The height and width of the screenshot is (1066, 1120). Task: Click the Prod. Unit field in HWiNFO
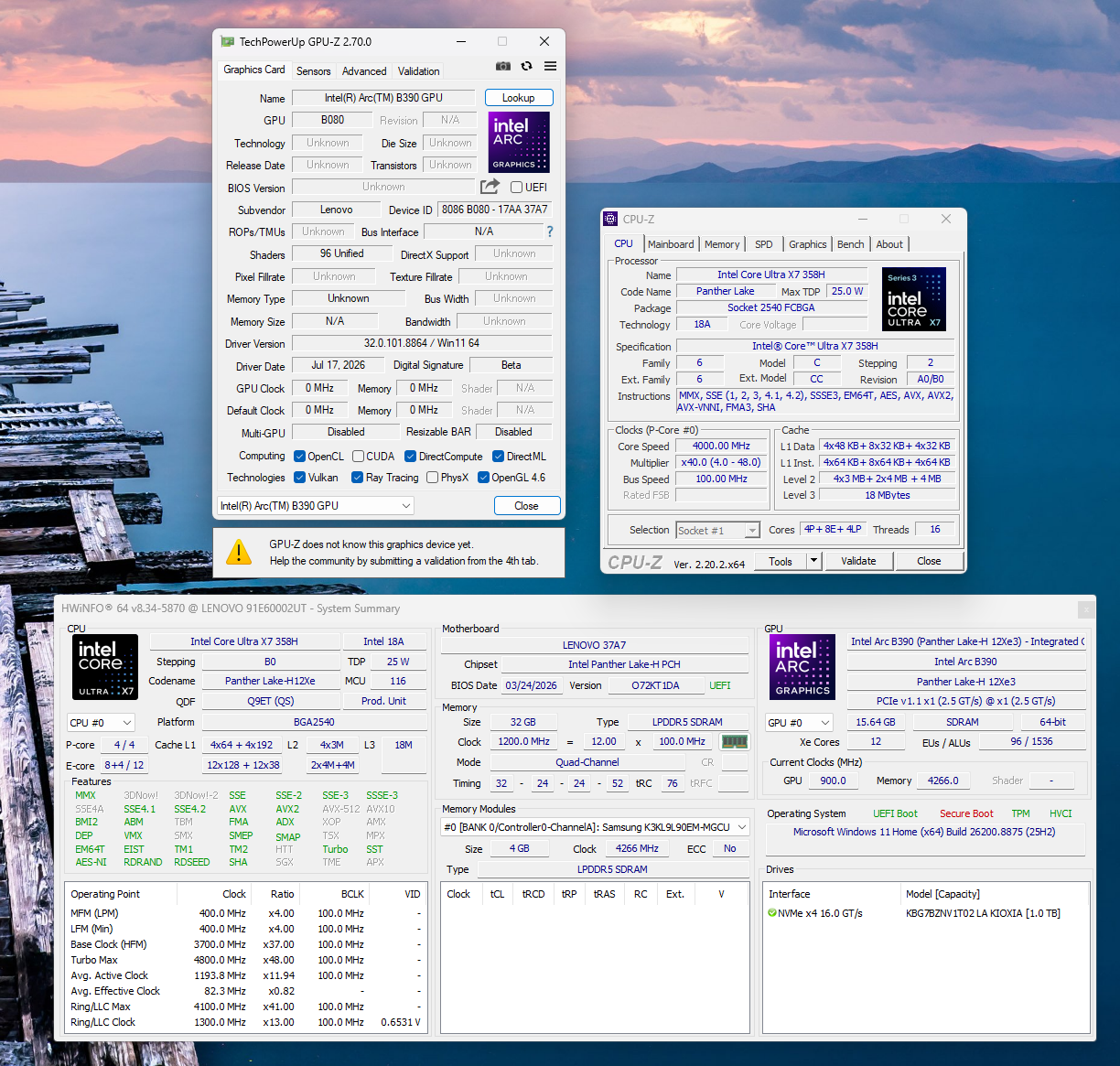(x=383, y=701)
